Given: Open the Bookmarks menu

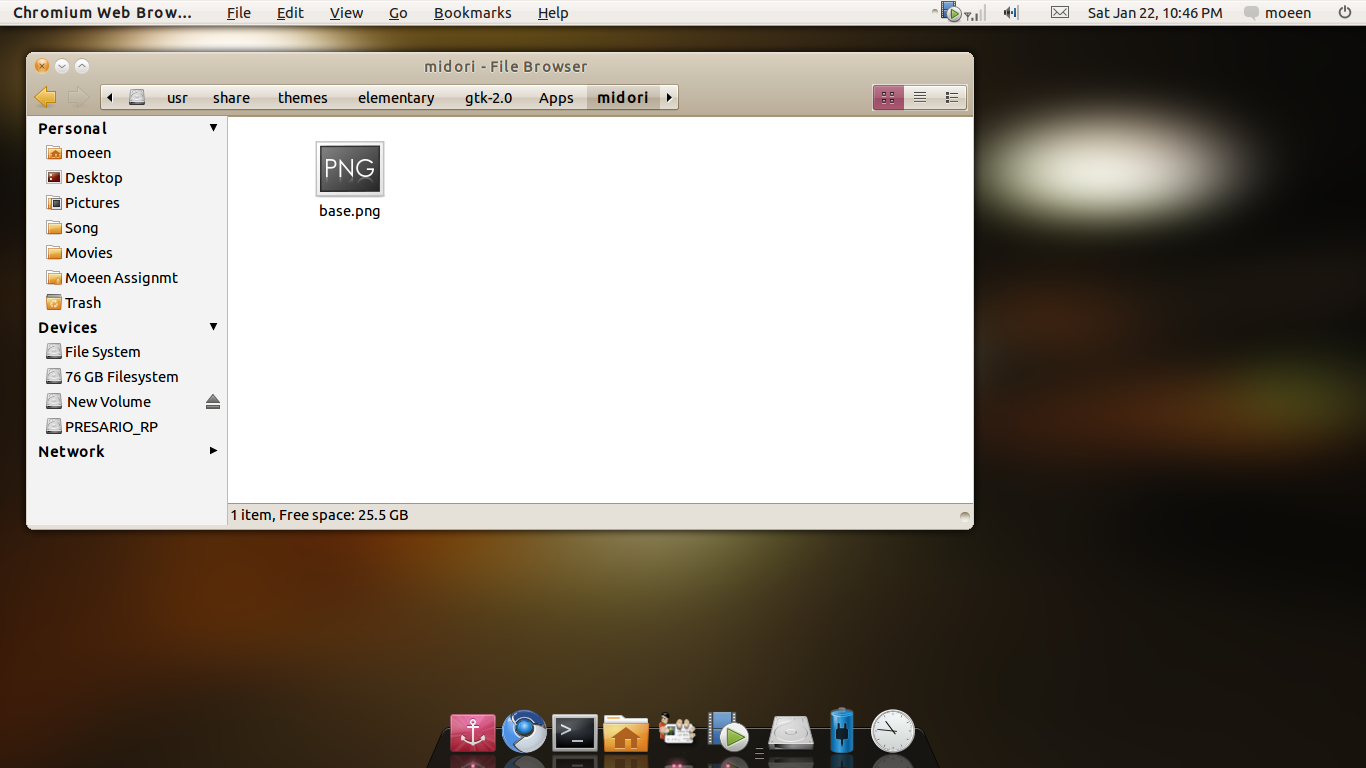Looking at the screenshot, I should point(473,13).
